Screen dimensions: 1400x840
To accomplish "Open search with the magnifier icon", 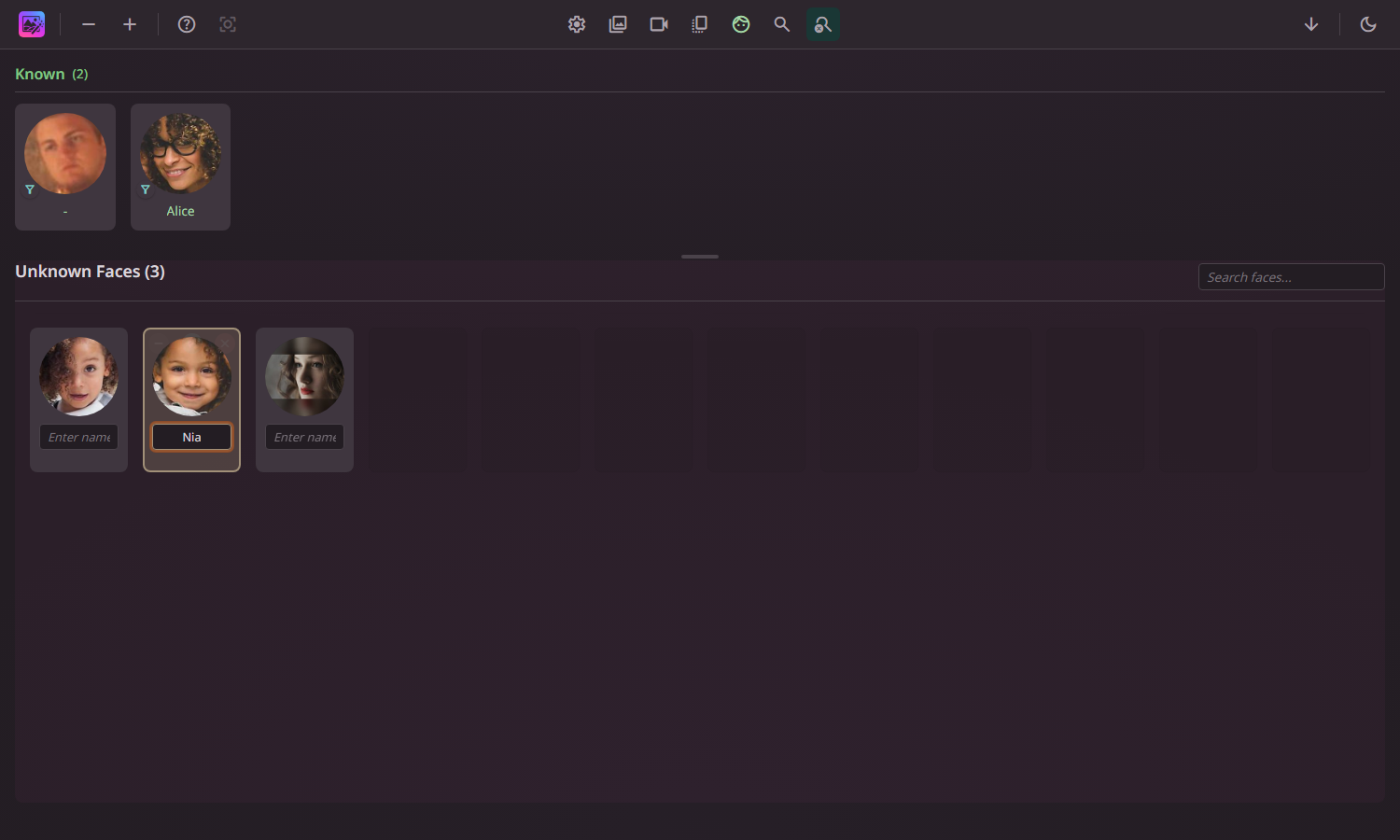I will tap(781, 24).
